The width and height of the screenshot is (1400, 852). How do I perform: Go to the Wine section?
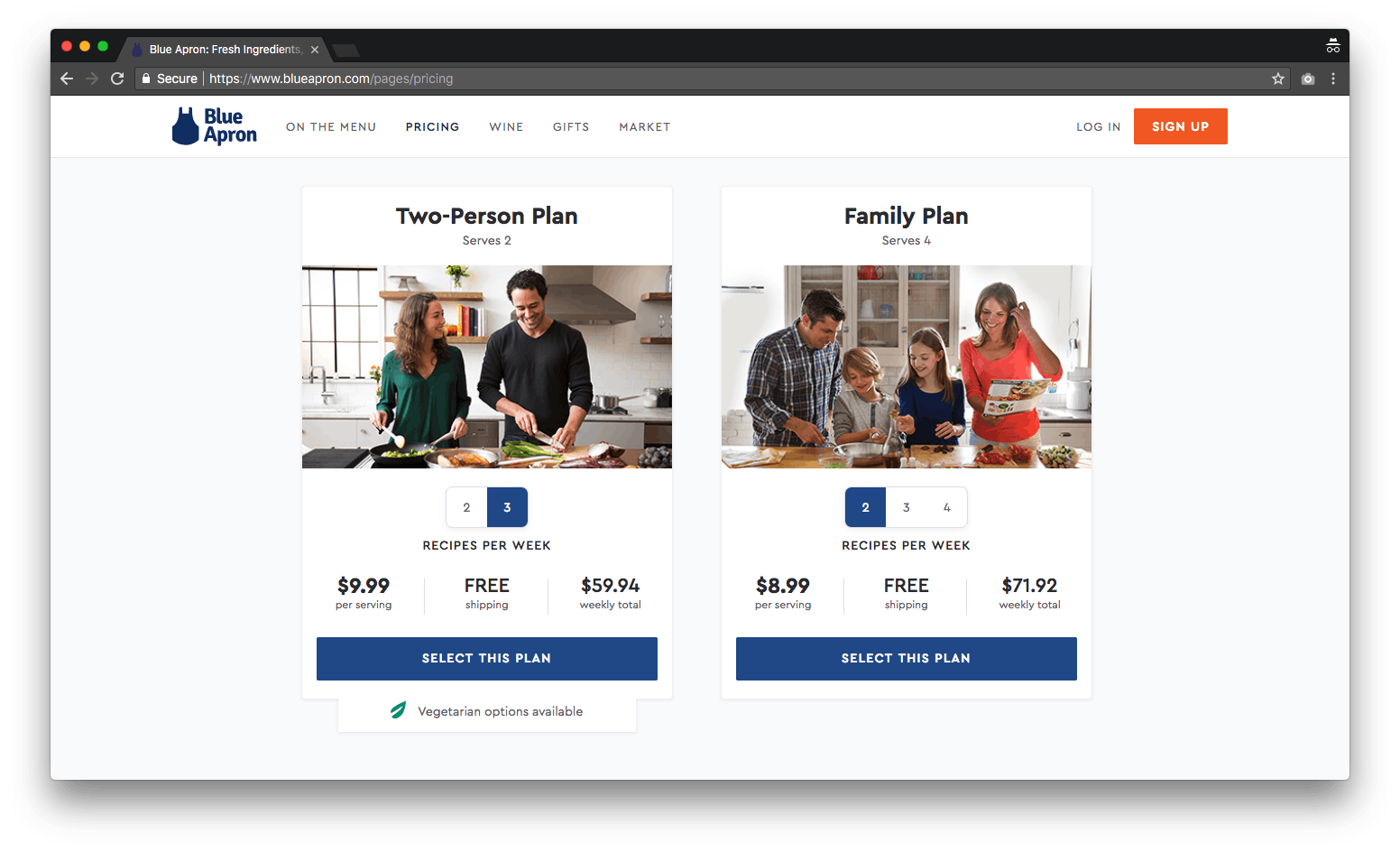coord(506,127)
